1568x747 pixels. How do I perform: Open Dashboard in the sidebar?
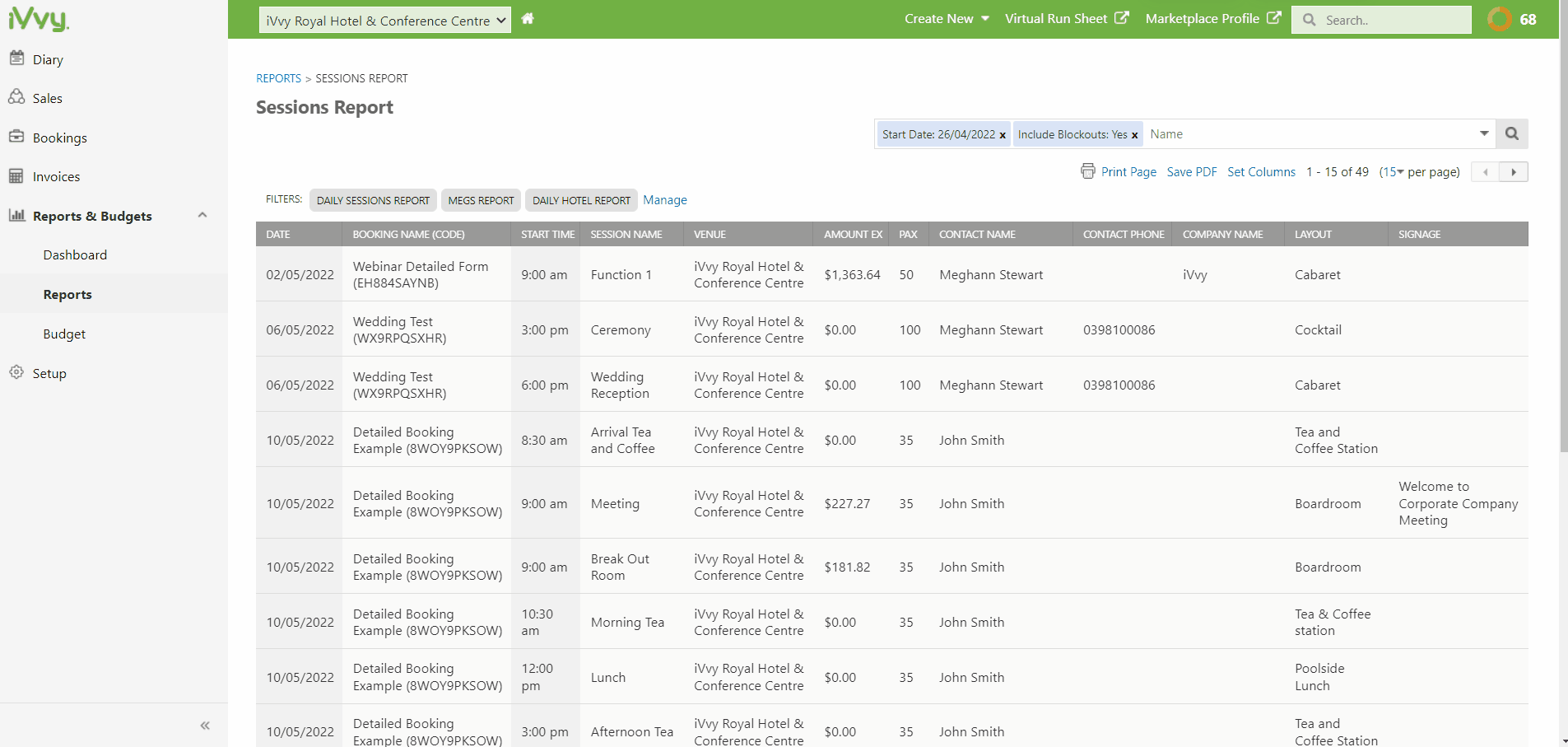pos(75,255)
